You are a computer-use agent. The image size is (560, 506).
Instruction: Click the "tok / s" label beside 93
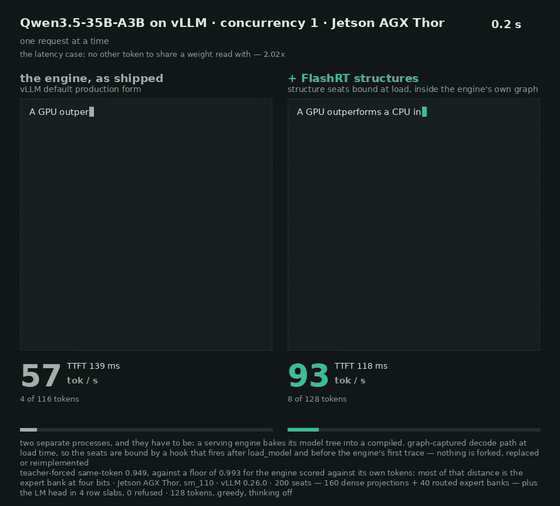(x=350, y=381)
